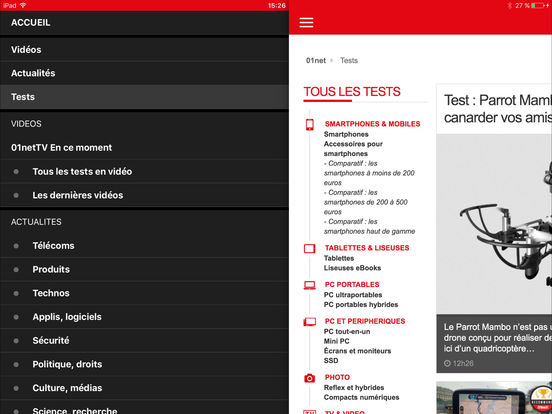Select Technos in the menu
This screenshot has height=414, width=552.
click(144, 293)
